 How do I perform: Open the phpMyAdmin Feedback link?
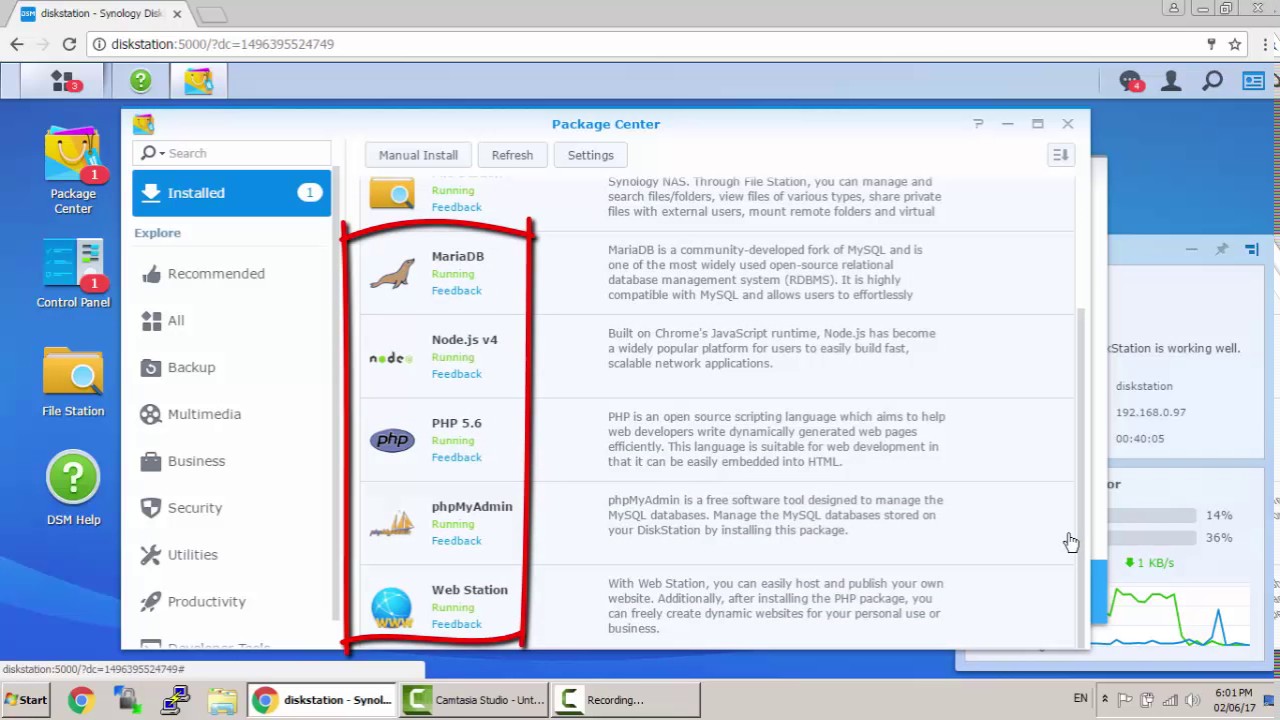(456, 540)
